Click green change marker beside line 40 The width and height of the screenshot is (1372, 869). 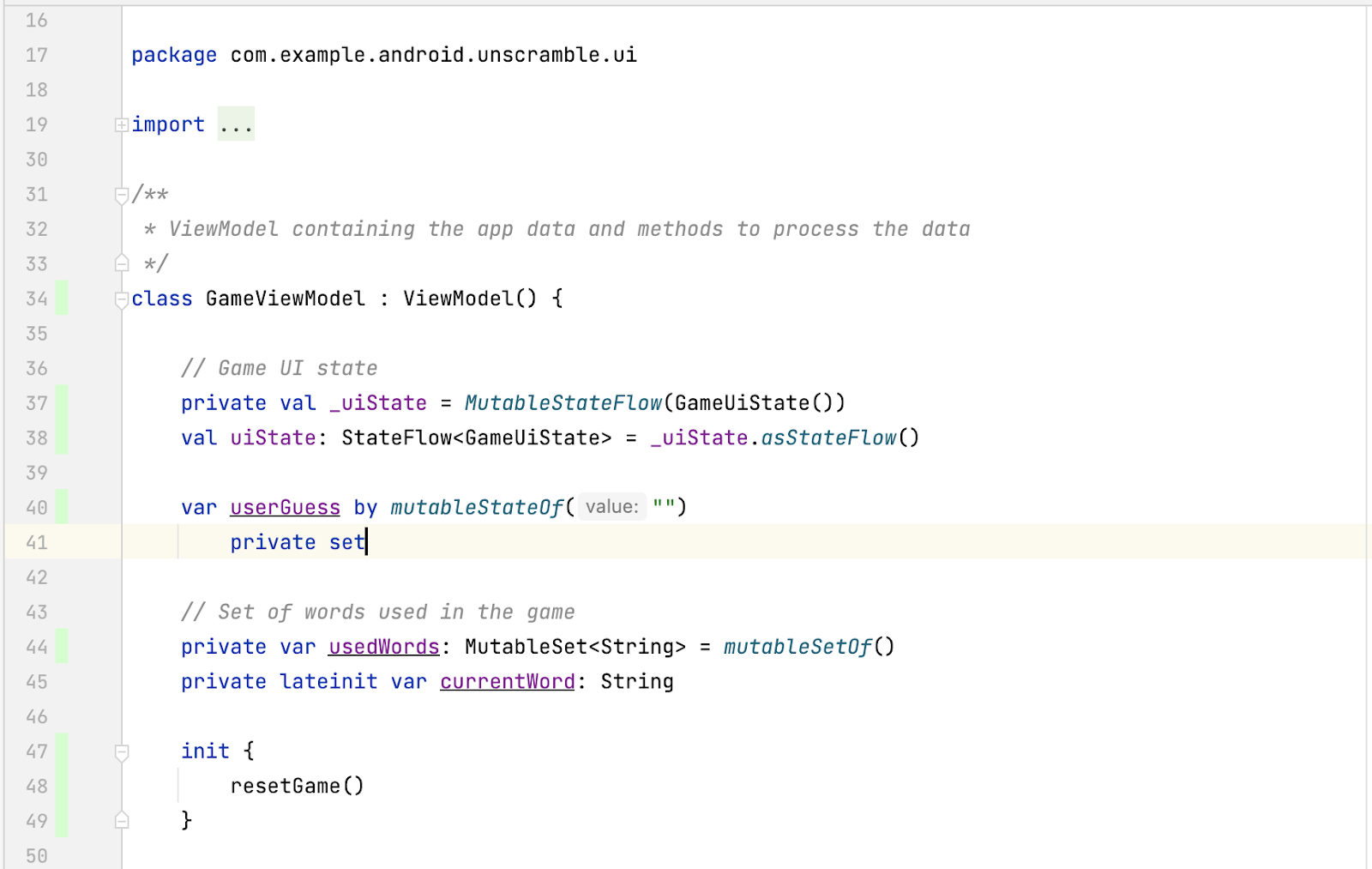pyautogui.click(x=62, y=507)
